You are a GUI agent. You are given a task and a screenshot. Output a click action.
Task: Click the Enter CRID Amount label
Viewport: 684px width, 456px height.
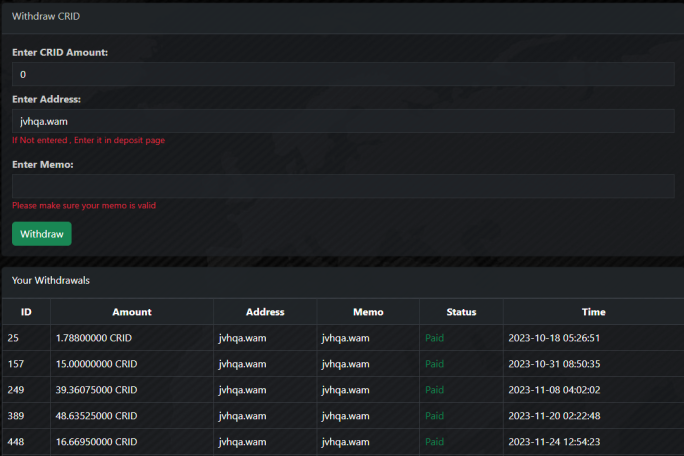coord(60,52)
